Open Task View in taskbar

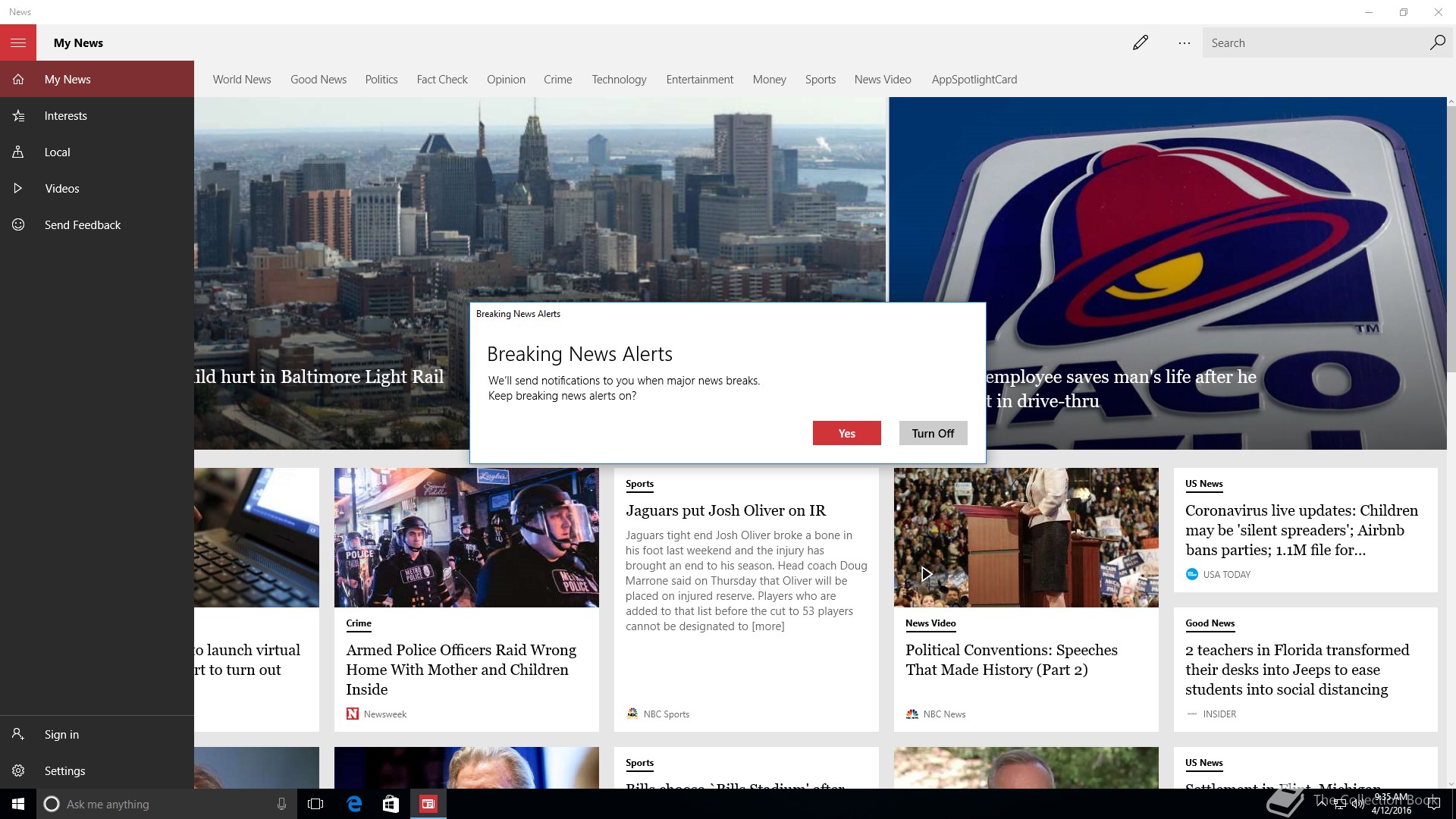[315, 804]
